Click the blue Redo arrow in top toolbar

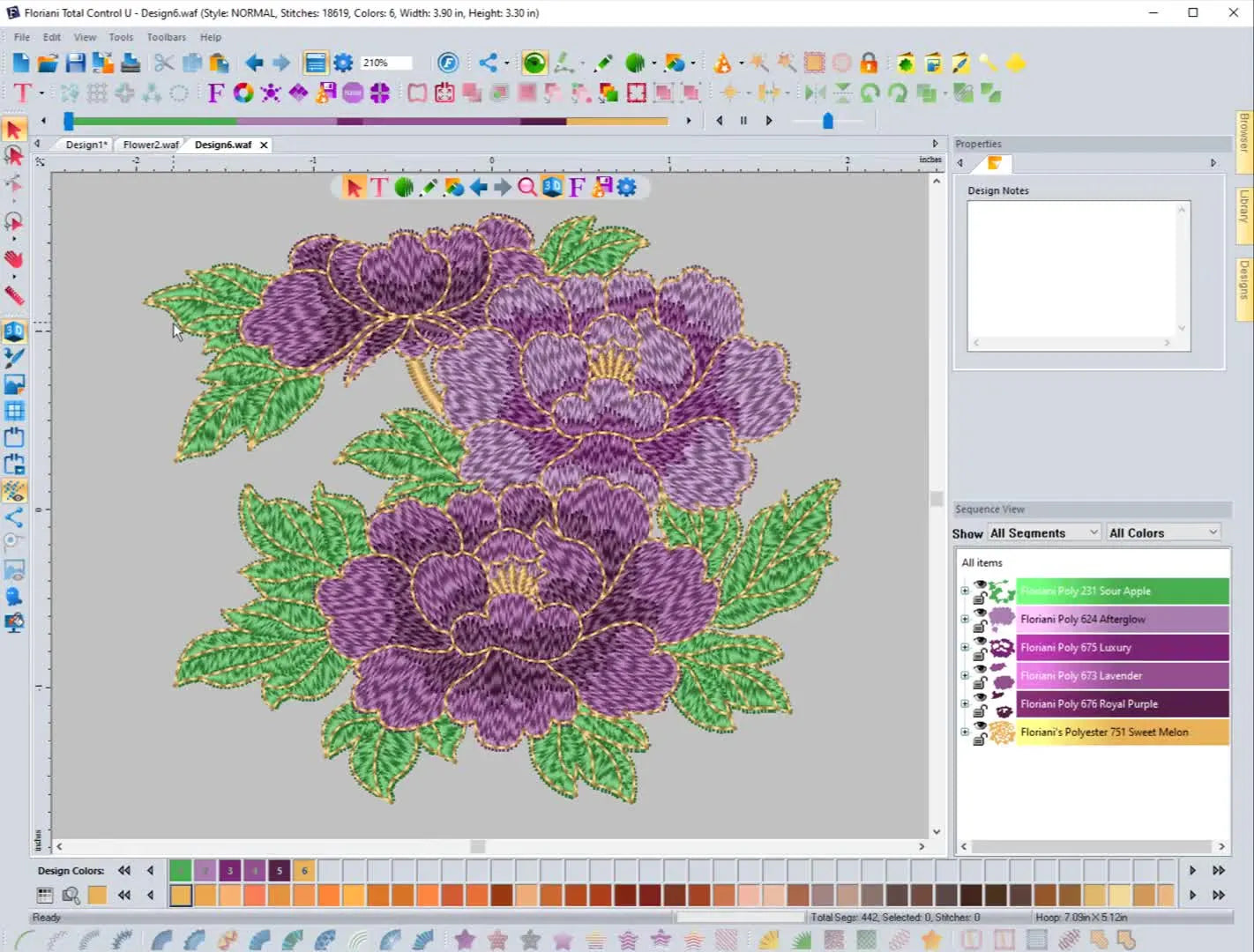(x=281, y=63)
